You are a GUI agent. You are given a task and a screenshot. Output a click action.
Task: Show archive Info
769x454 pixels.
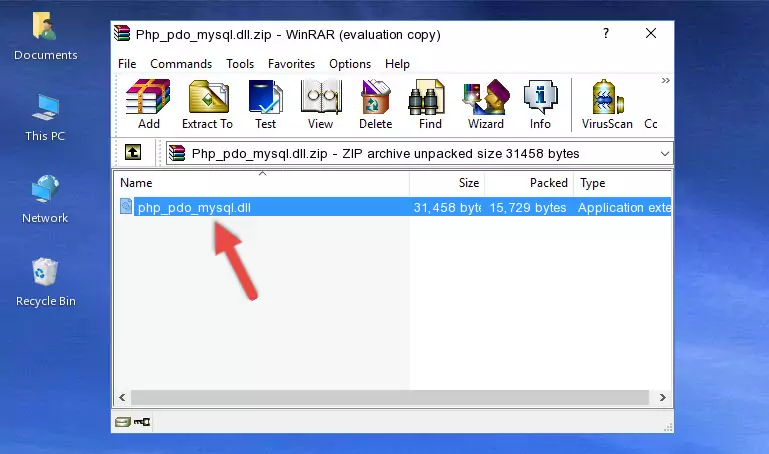point(540,104)
